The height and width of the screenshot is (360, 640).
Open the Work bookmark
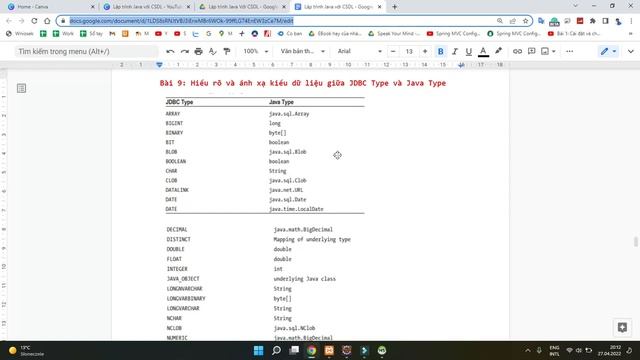(x=63, y=33)
